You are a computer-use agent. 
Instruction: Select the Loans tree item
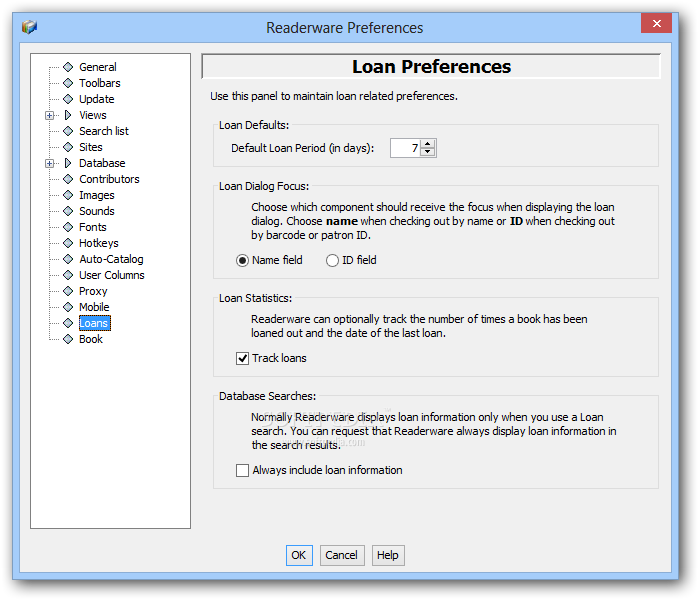95,323
